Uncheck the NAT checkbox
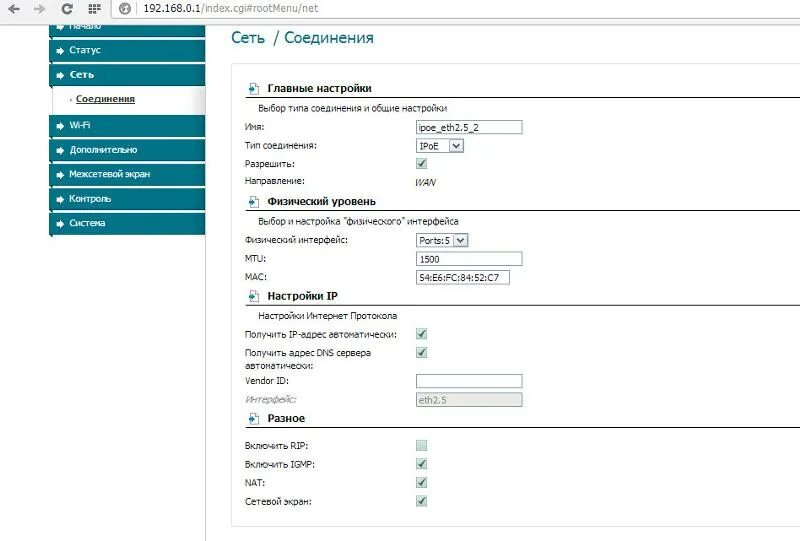 421,482
